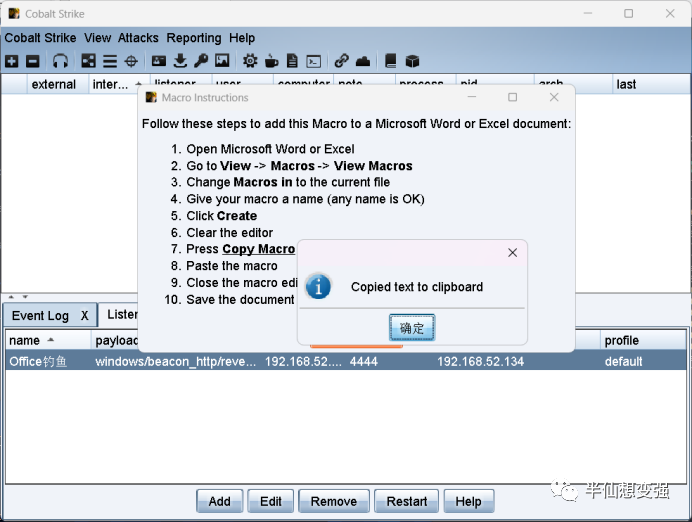Open the View menu
The width and height of the screenshot is (692, 522).
(x=98, y=38)
